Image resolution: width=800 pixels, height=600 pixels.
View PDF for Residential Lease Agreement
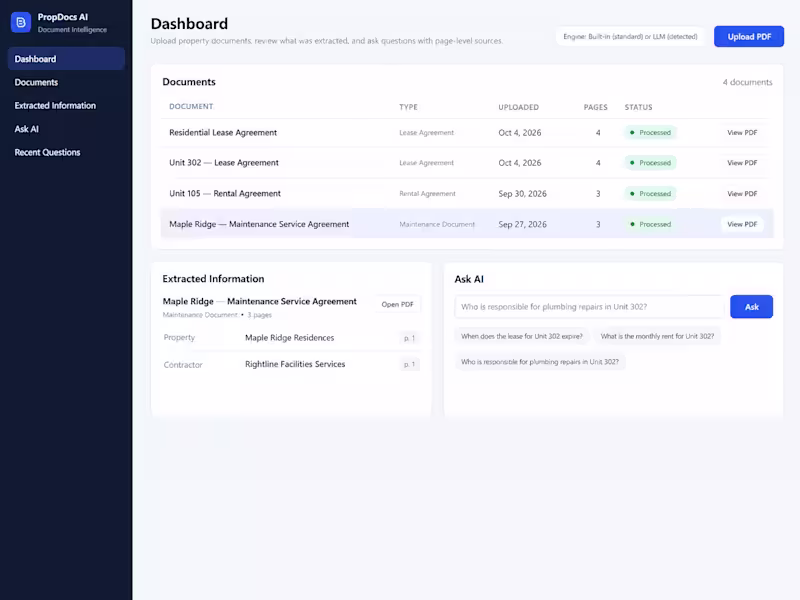point(742,133)
